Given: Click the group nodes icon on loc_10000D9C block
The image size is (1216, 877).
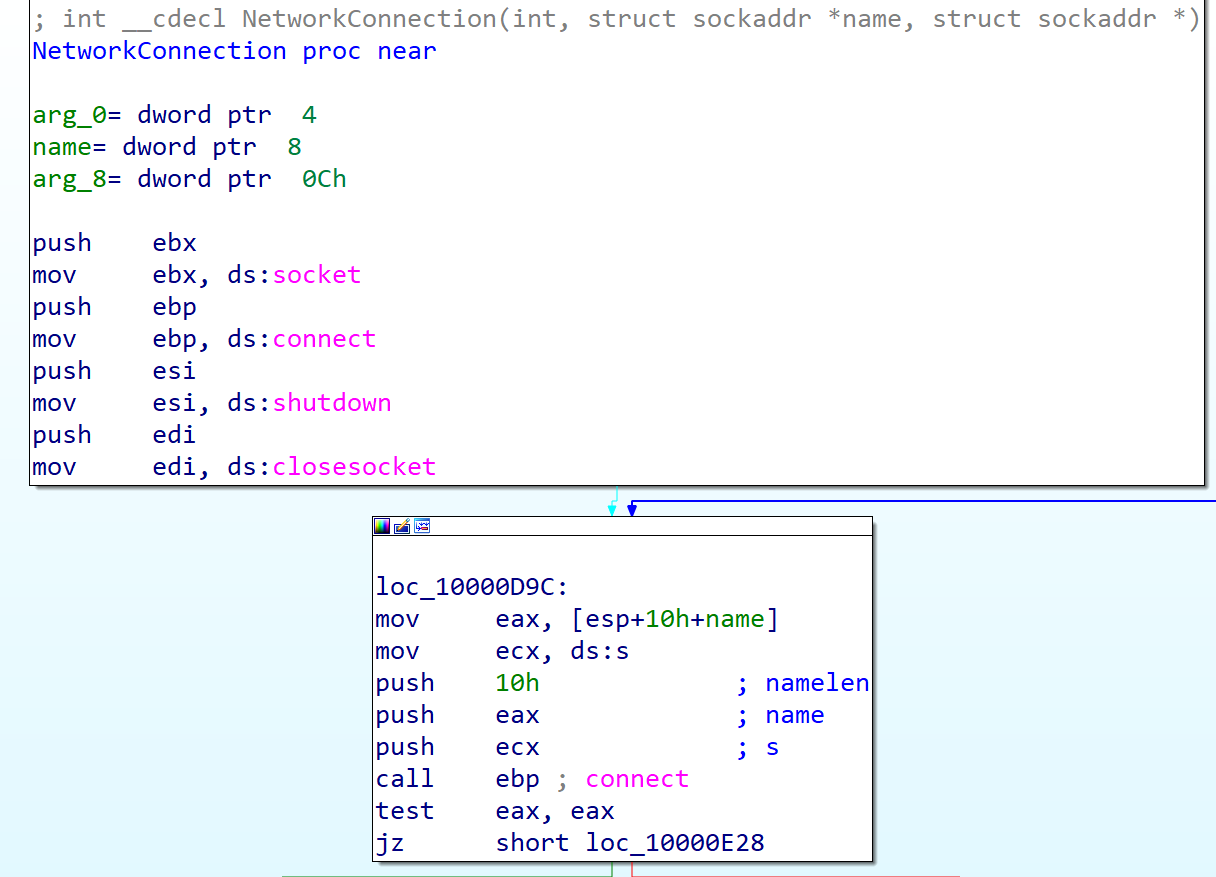Looking at the screenshot, I should click(422, 526).
